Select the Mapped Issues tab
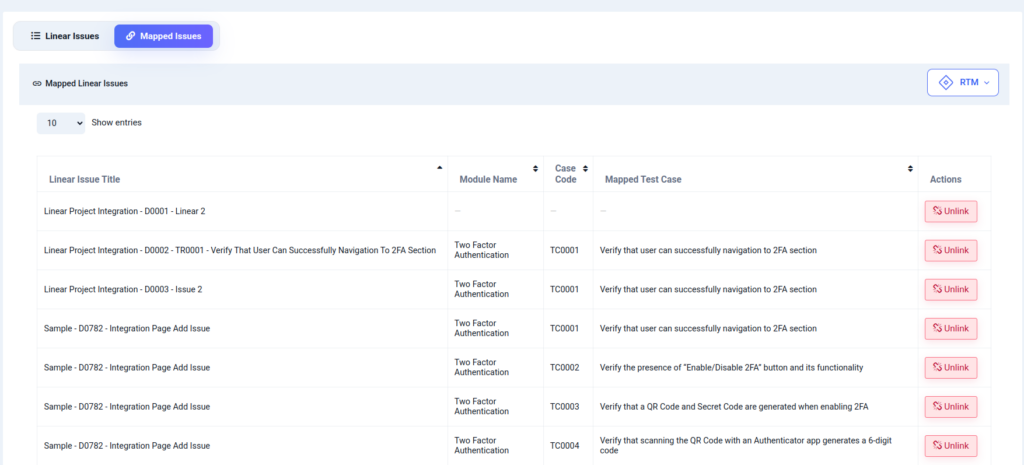 coord(163,36)
